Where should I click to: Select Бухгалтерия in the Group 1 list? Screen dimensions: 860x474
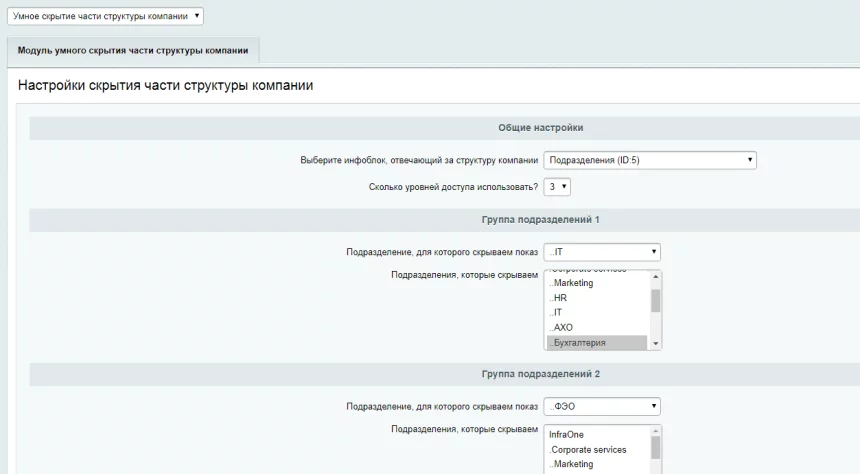point(598,343)
